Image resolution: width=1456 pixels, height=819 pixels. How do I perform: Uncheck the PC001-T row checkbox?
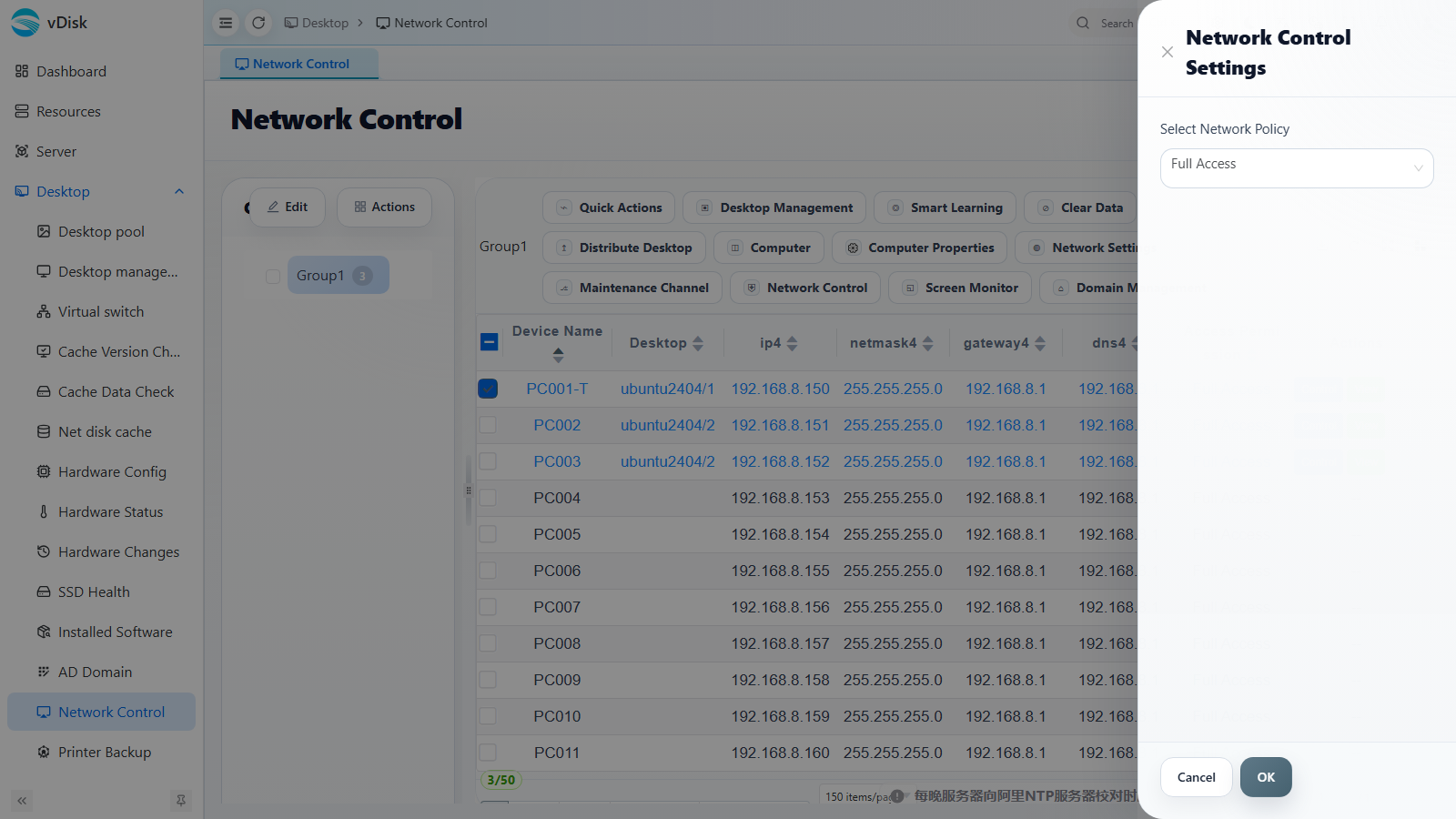coord(488,389)
